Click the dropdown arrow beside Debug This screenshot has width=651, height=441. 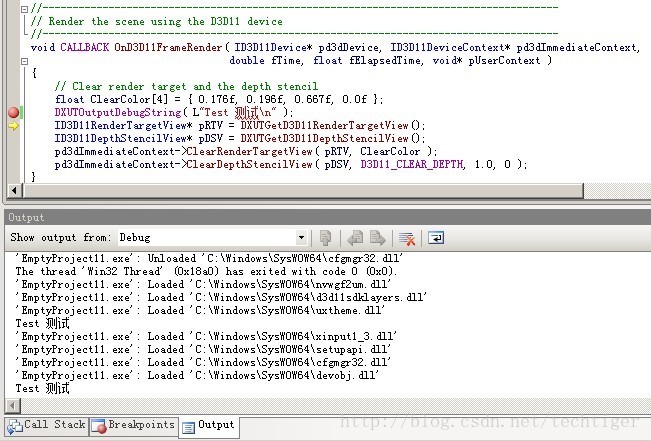click(301, 238)
